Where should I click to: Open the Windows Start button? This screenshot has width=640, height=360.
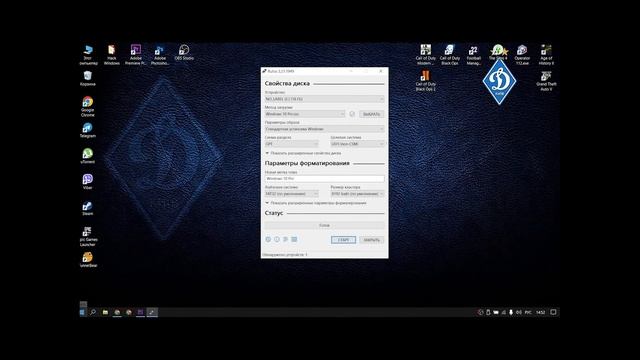(82, 312)
